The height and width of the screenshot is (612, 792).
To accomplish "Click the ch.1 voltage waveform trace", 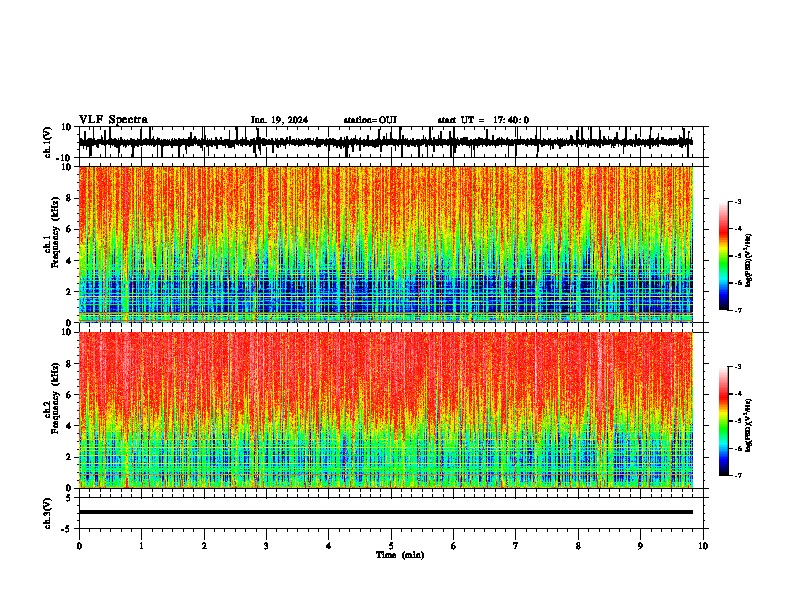I will point(386,142).
